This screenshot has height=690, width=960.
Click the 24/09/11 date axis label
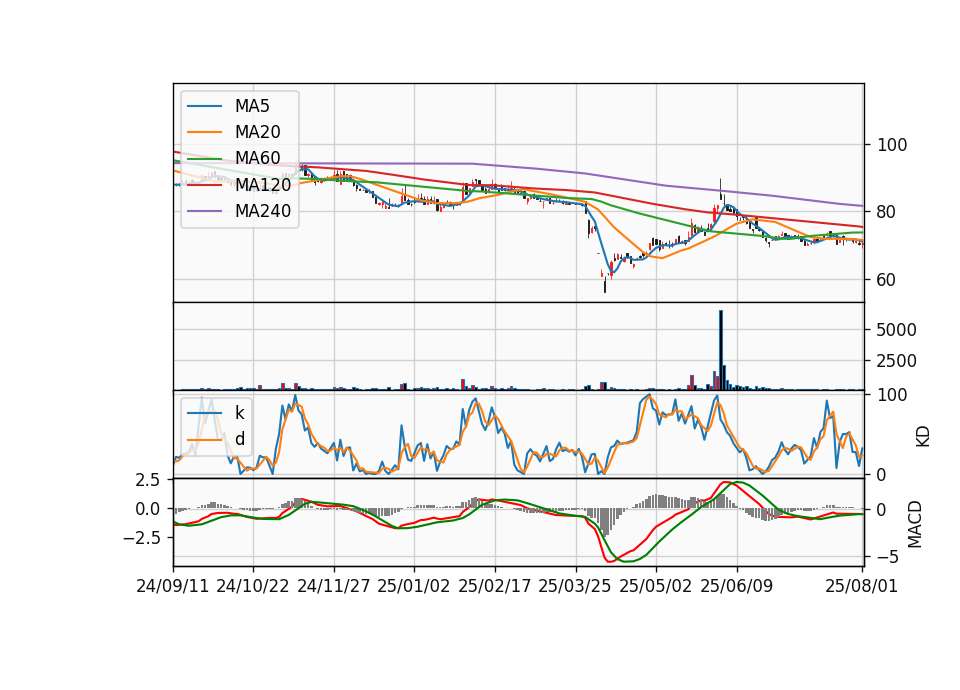tap(172, 586)
